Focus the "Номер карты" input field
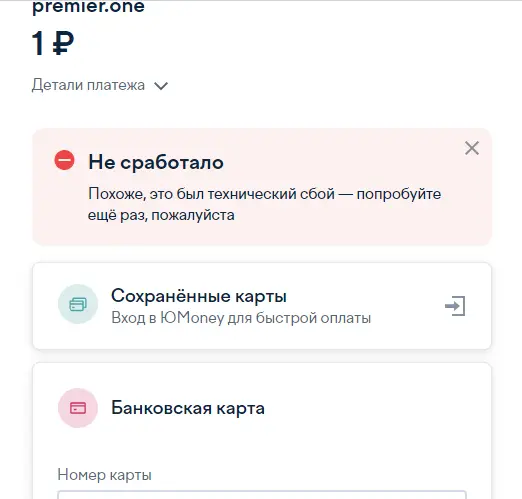This screenshot has width=522, height=499. [x=262, y=495]
